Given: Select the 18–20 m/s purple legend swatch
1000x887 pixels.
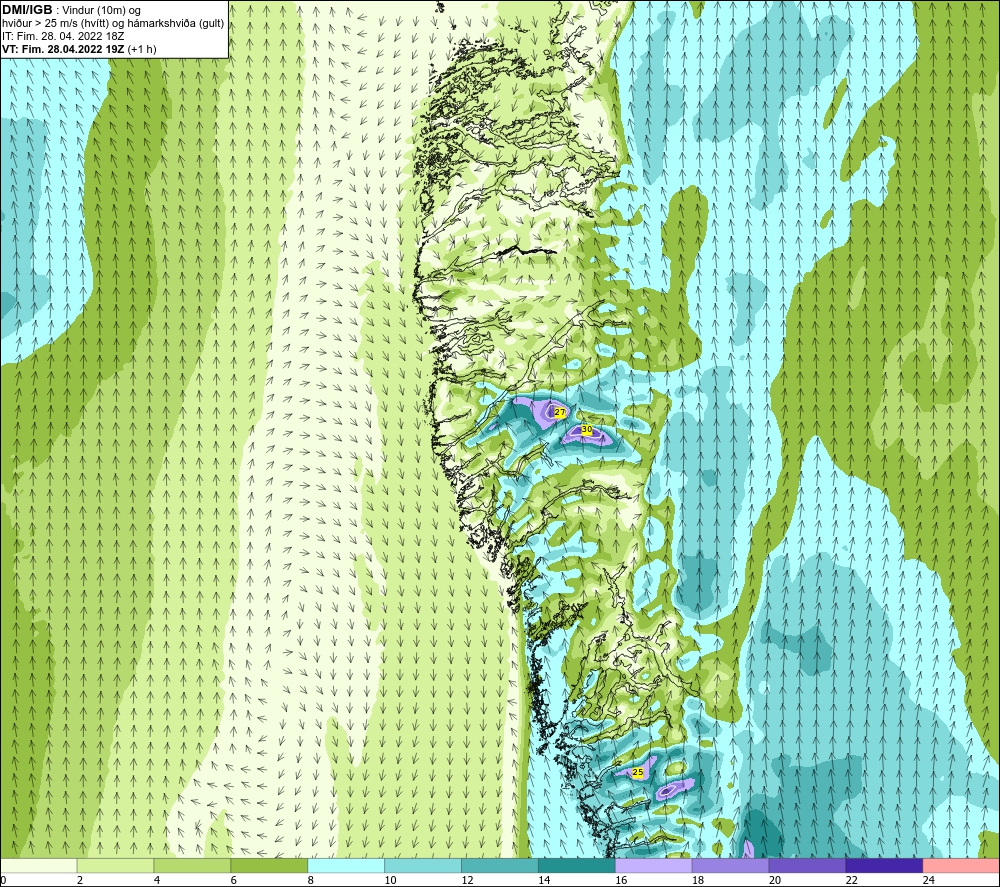Looking at the screenshot, I should pos(730,866).
